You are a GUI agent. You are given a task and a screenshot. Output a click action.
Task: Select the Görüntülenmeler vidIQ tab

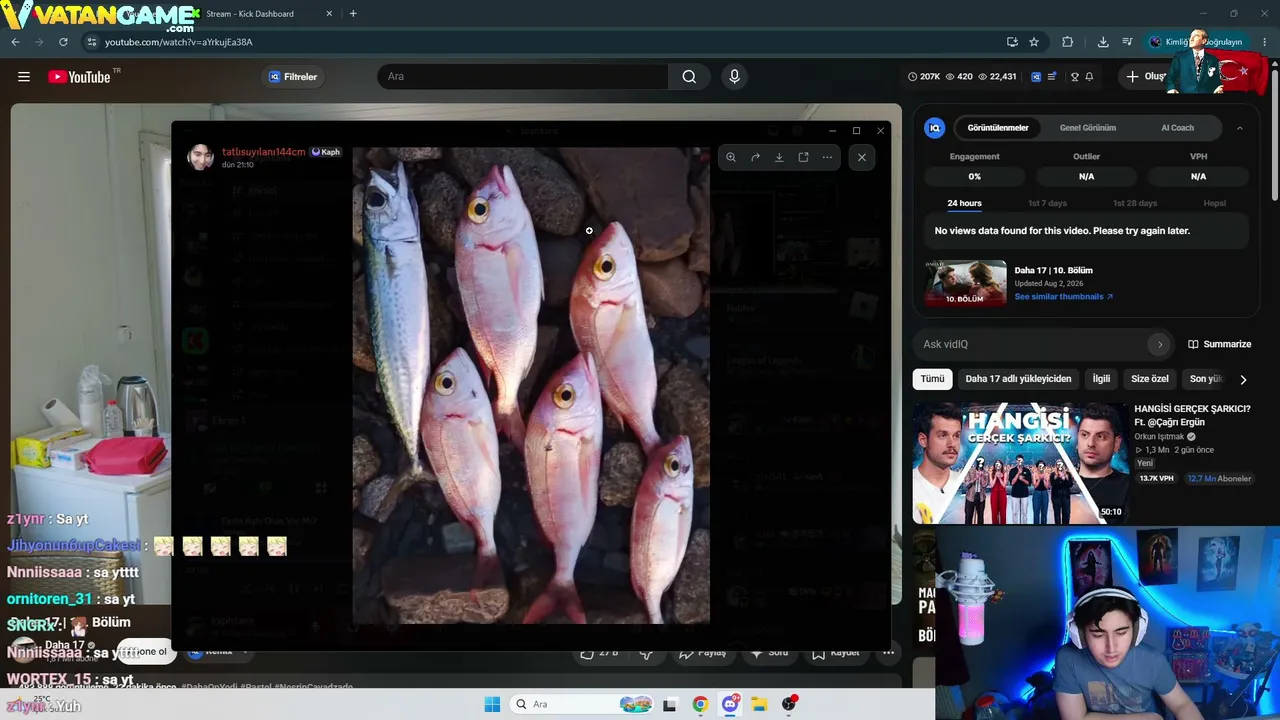pyautogui.click(x=998, y=128)
